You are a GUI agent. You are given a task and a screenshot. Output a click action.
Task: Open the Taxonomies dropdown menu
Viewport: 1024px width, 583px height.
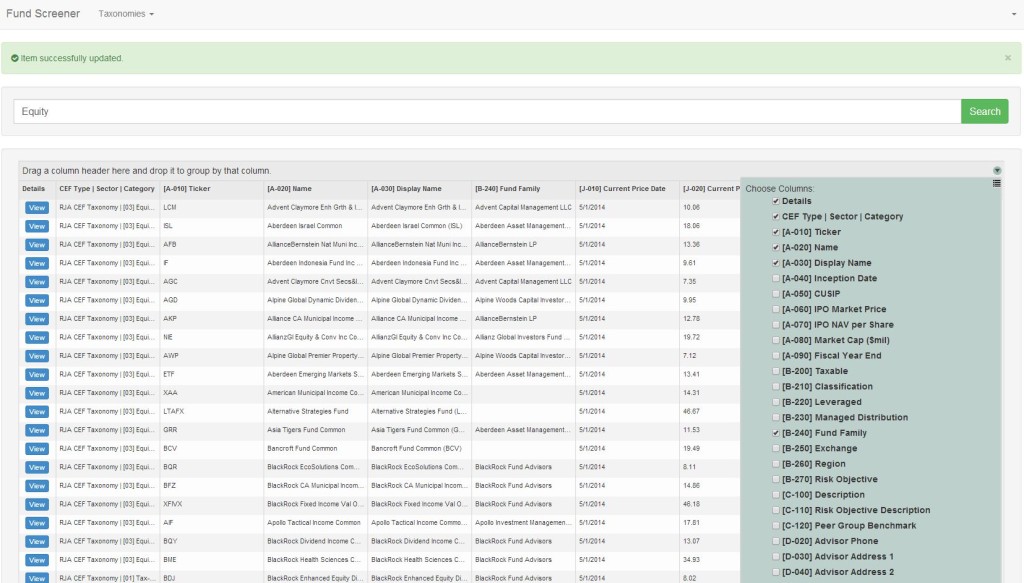pos(126,14)
